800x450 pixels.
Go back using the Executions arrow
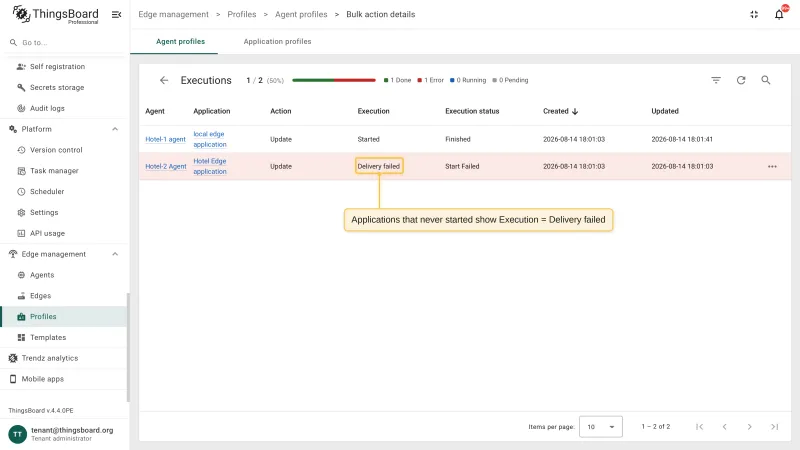[164, 80]
